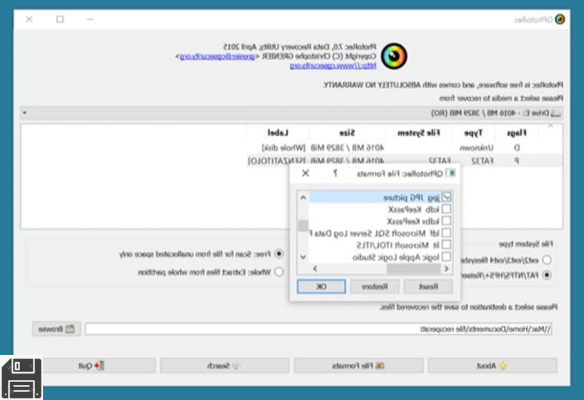Screen dimensions: 584x400
Task: Enable the kdb KeePassX checkbox
Action: click(446, 209)
